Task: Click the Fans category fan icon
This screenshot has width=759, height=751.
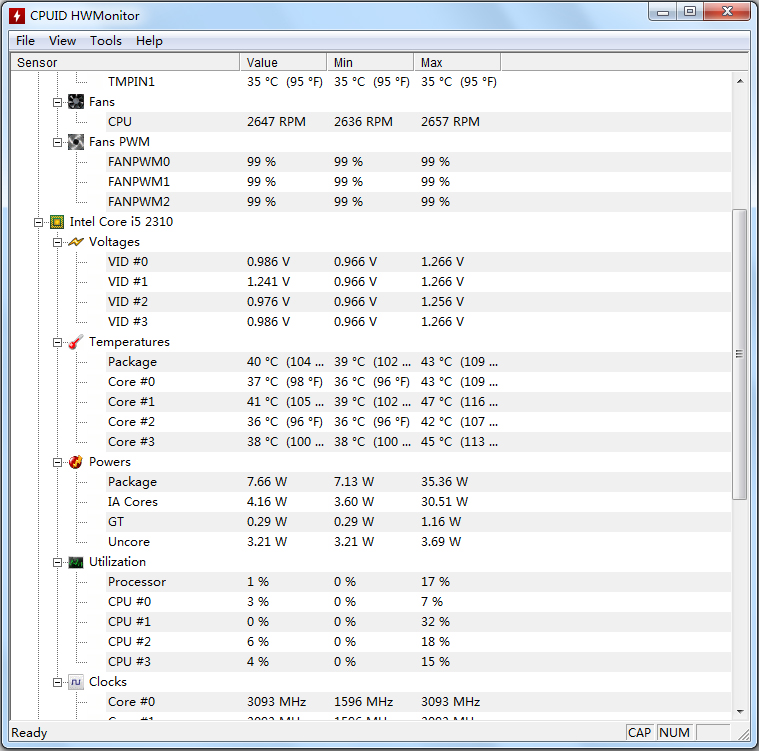Action: 76,102
